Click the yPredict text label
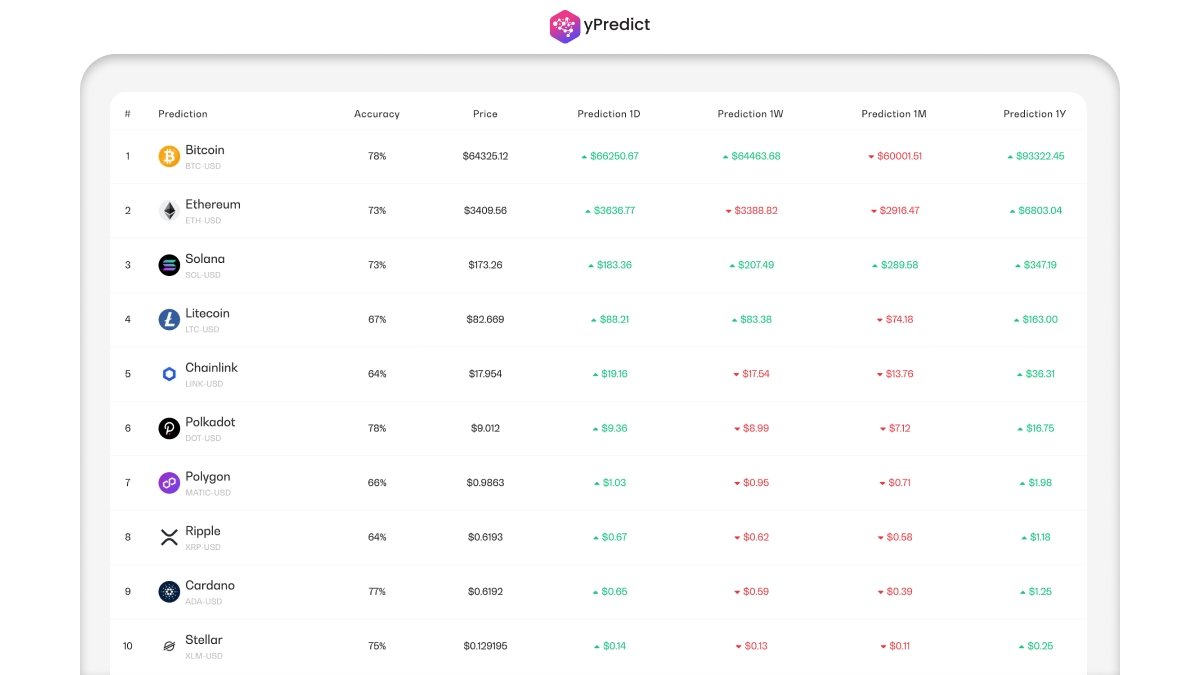1200x675 pixels. coord(618,26)
